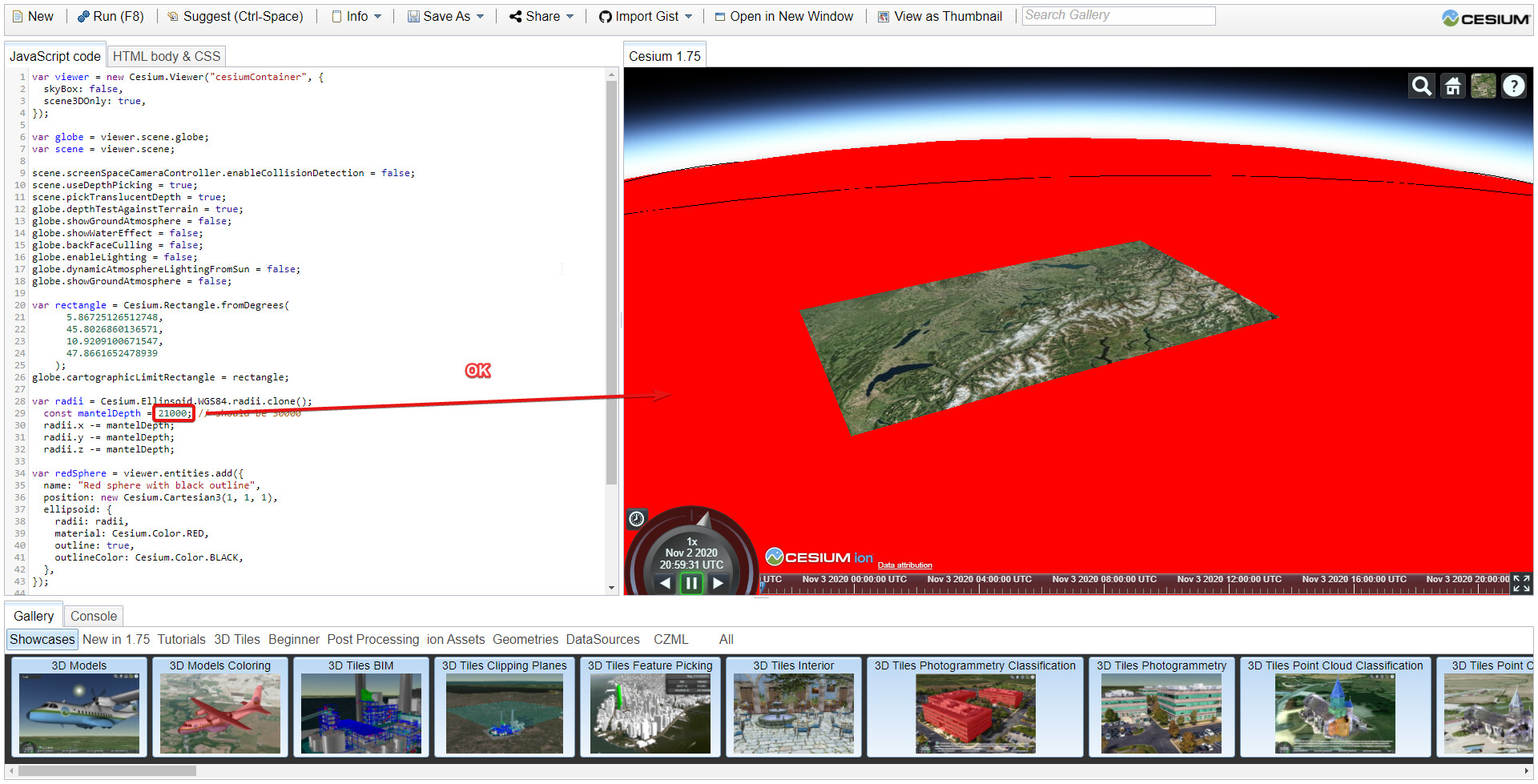
Task: Toggle fullscreen mode in viewer
Action: tap(1521, 583)
